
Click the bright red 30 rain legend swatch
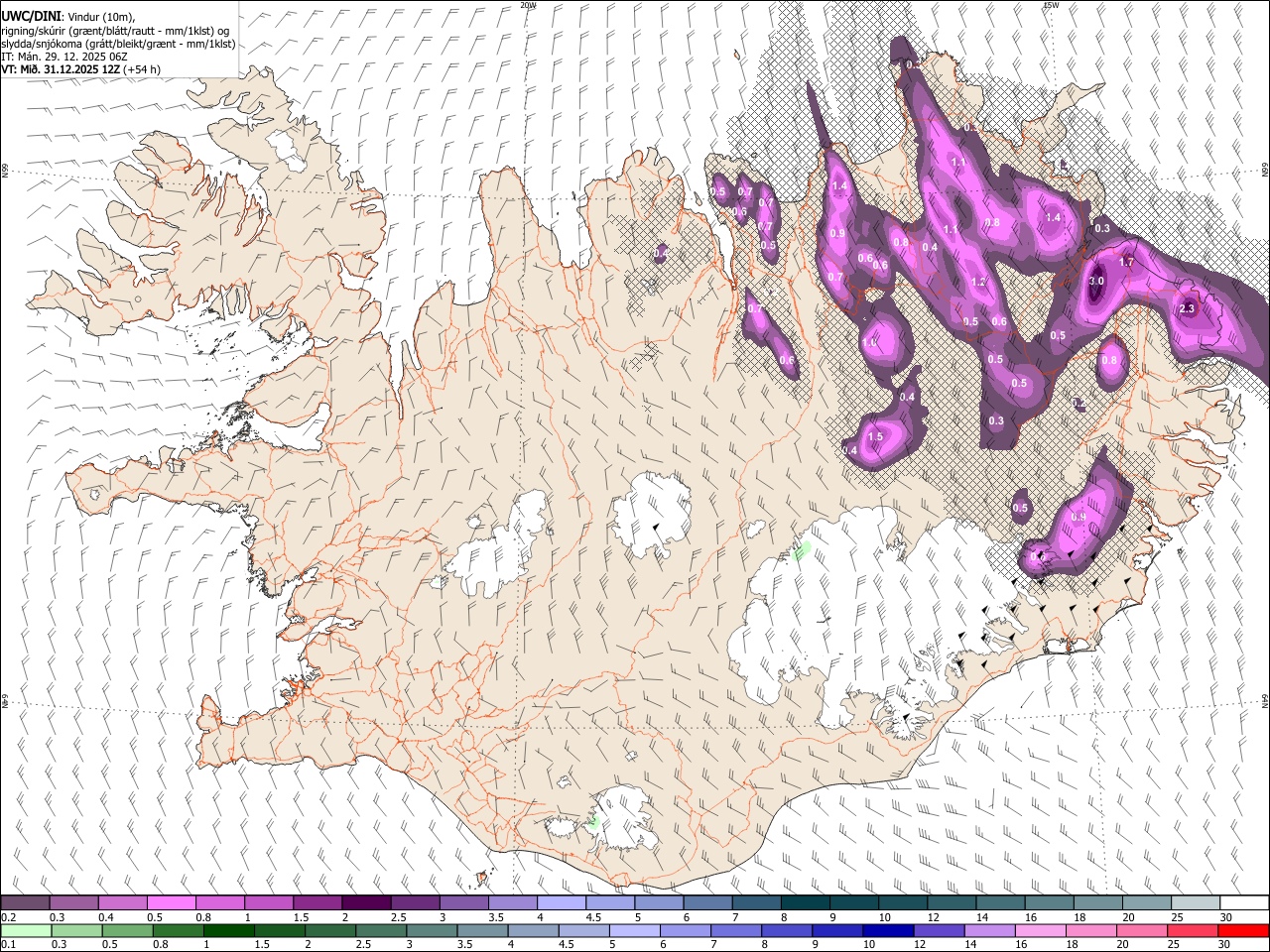1242,930
